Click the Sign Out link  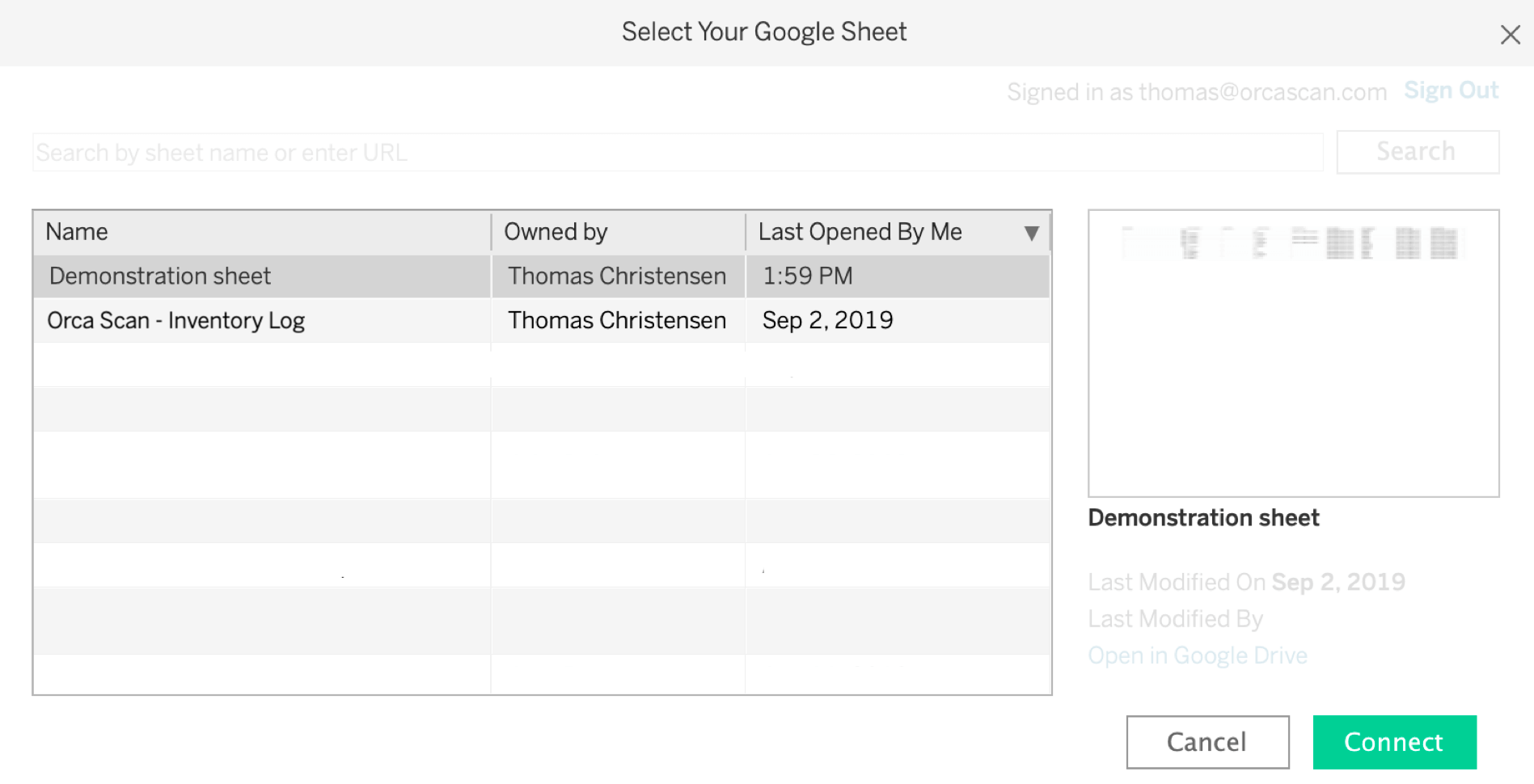[x=1451, y=91]
